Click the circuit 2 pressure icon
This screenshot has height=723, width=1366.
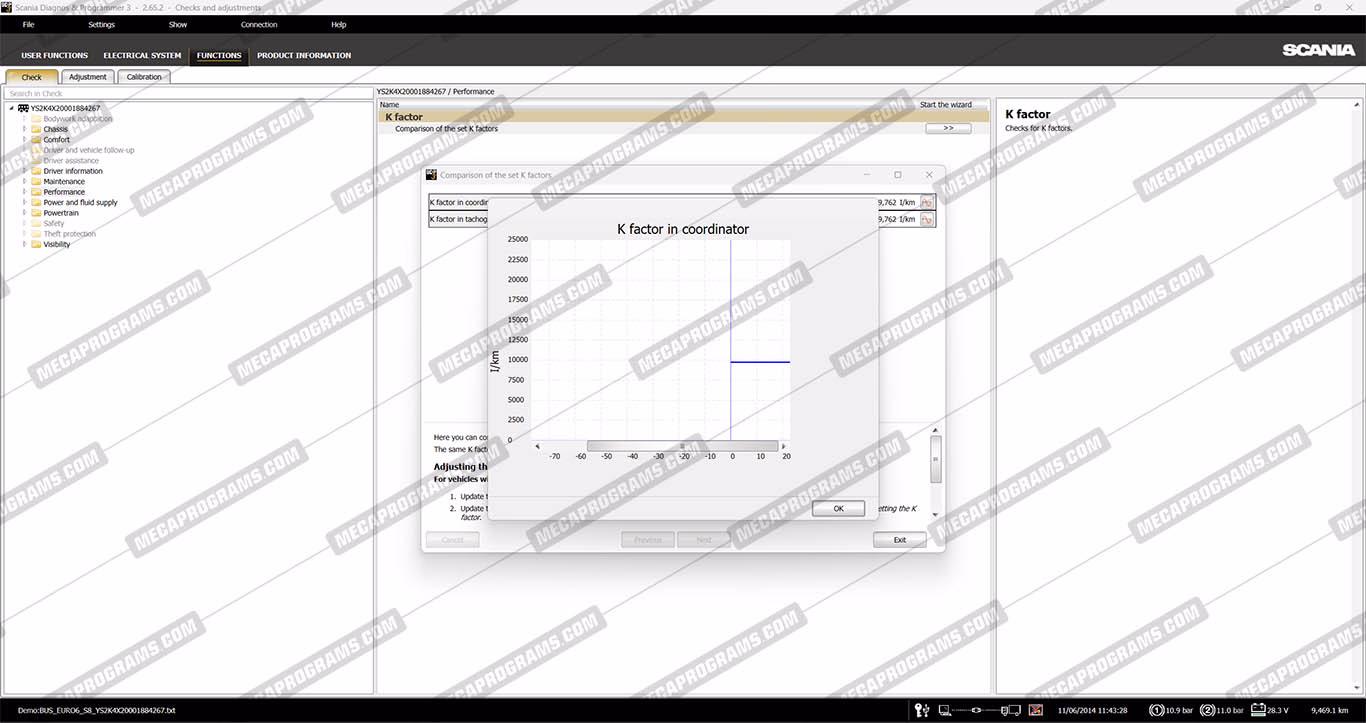[1207, 710]
